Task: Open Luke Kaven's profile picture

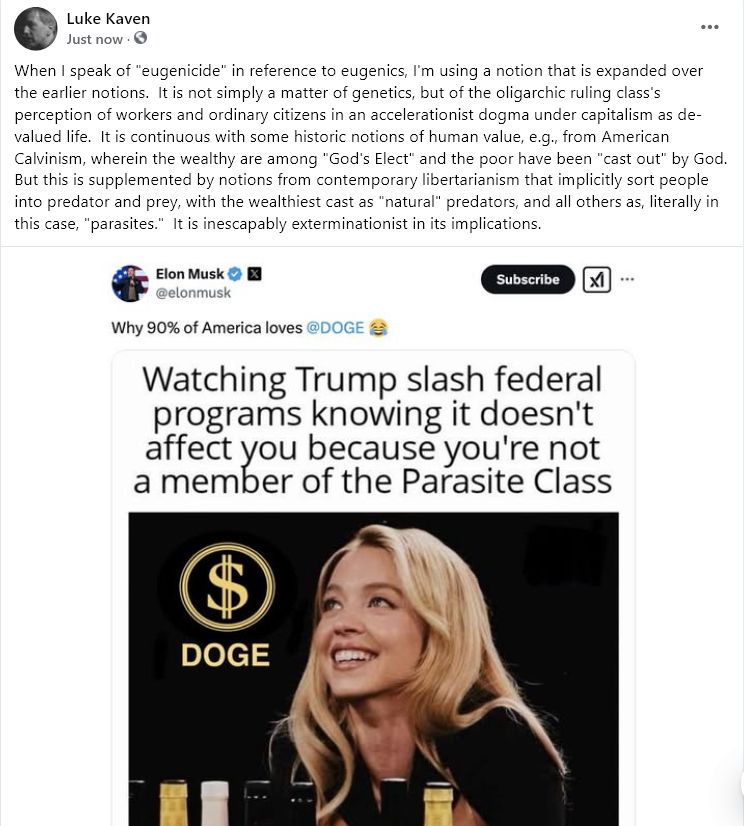Action: (35, 28)
